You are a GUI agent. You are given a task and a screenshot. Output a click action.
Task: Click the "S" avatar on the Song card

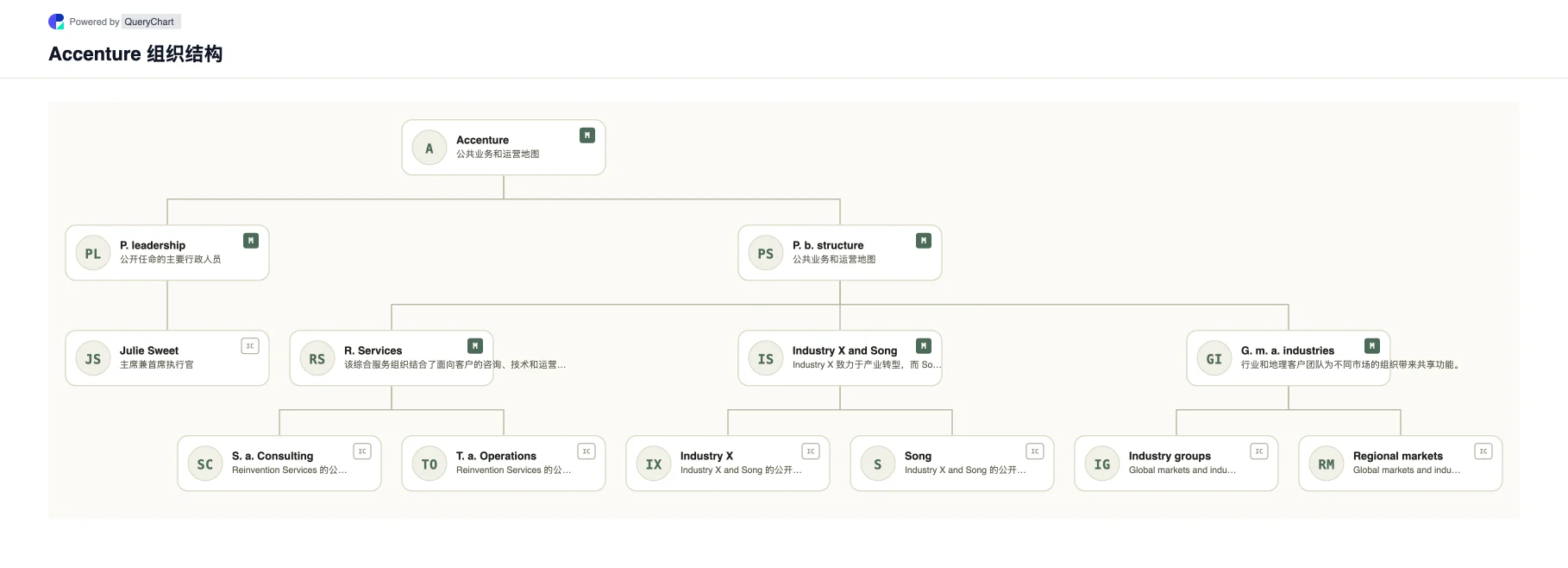[878, 464]
